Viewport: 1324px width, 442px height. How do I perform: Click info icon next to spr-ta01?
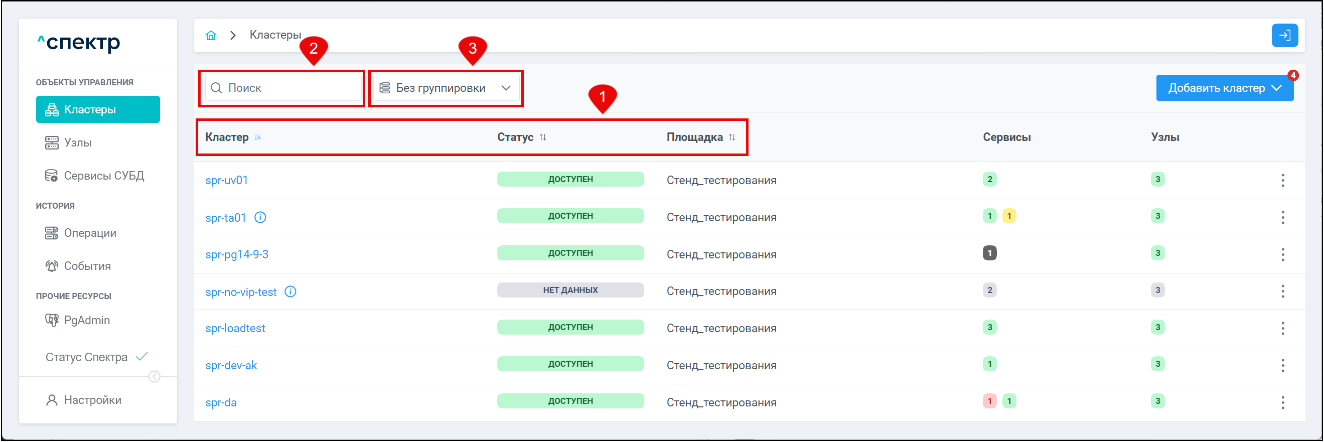coord(260,217)
